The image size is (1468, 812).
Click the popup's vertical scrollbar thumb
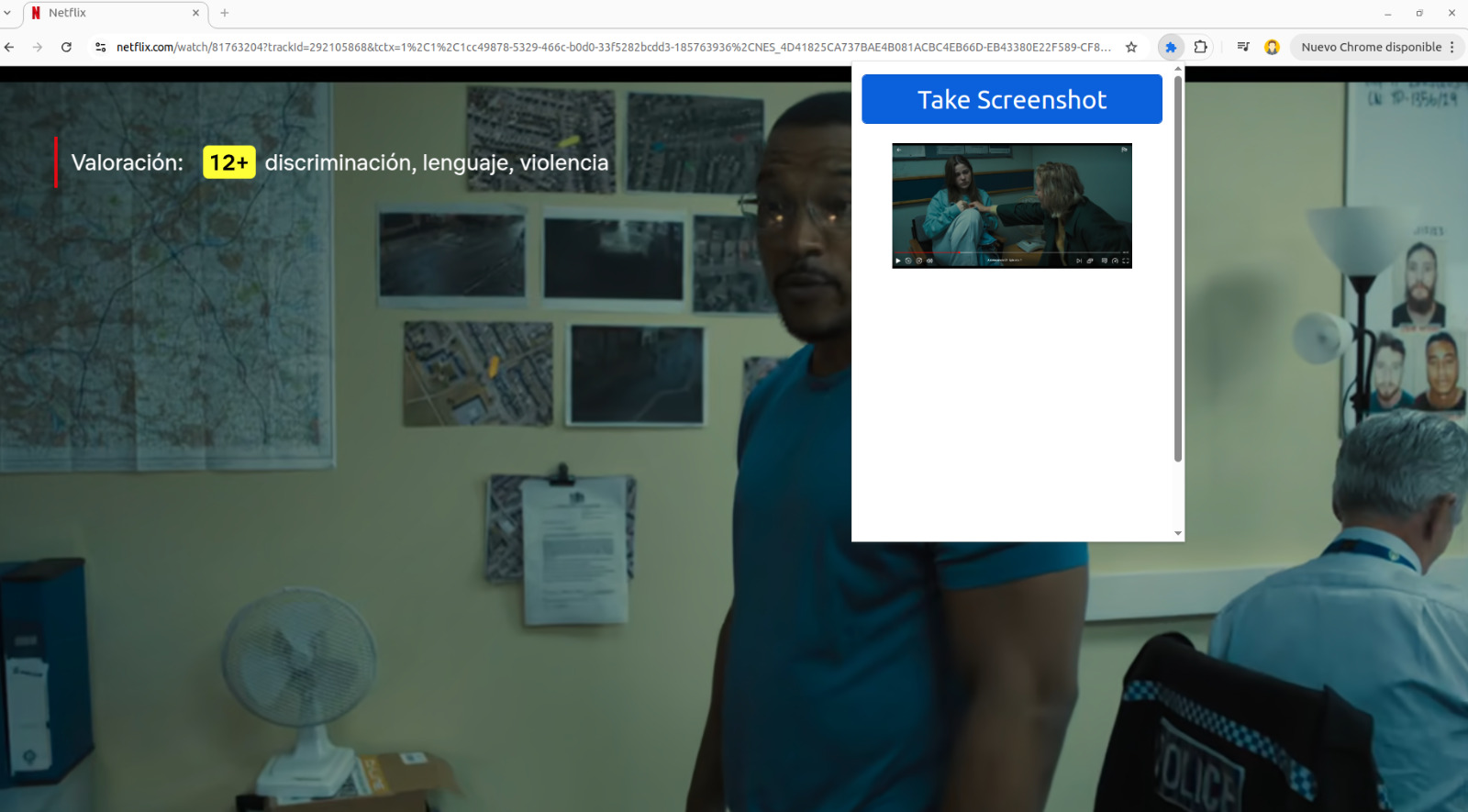pyautogui.click(x=1178, y=269)
